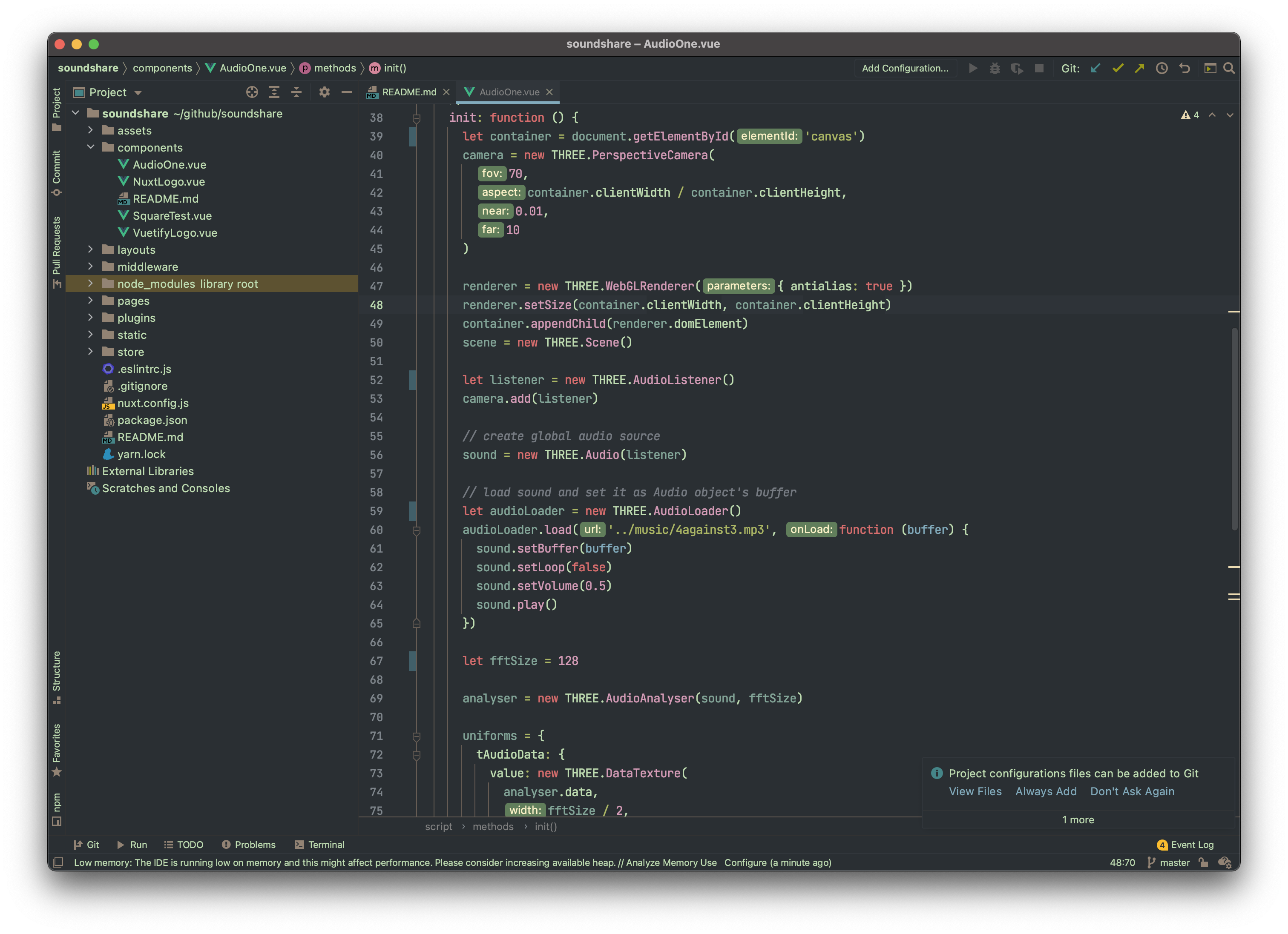The height and width of the screenshot is (934, 1288).
Task: Click Git Update Project arrow icon
Action: 1095,68
